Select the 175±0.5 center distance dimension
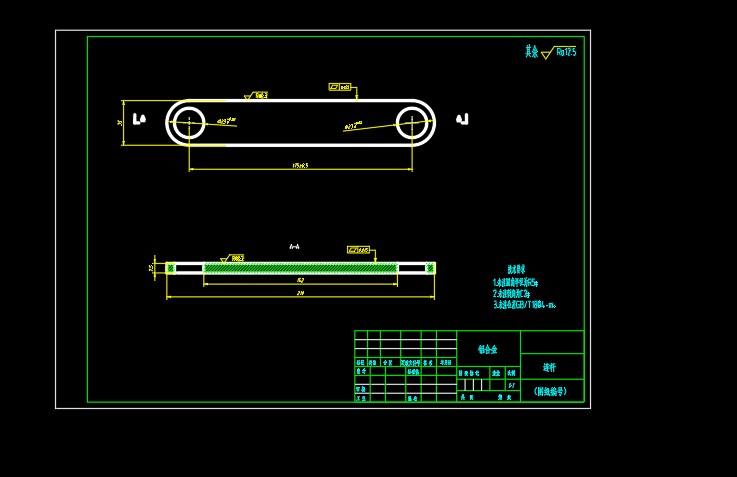The width and height of the screenshot is (737, 477). pyautogui.click(x=300, y=165)
